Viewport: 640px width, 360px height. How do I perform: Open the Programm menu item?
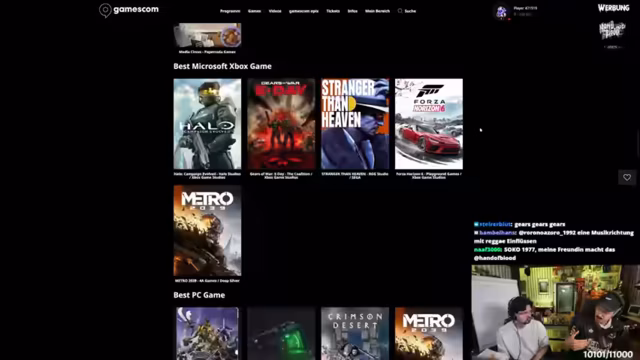click(230, 11)
